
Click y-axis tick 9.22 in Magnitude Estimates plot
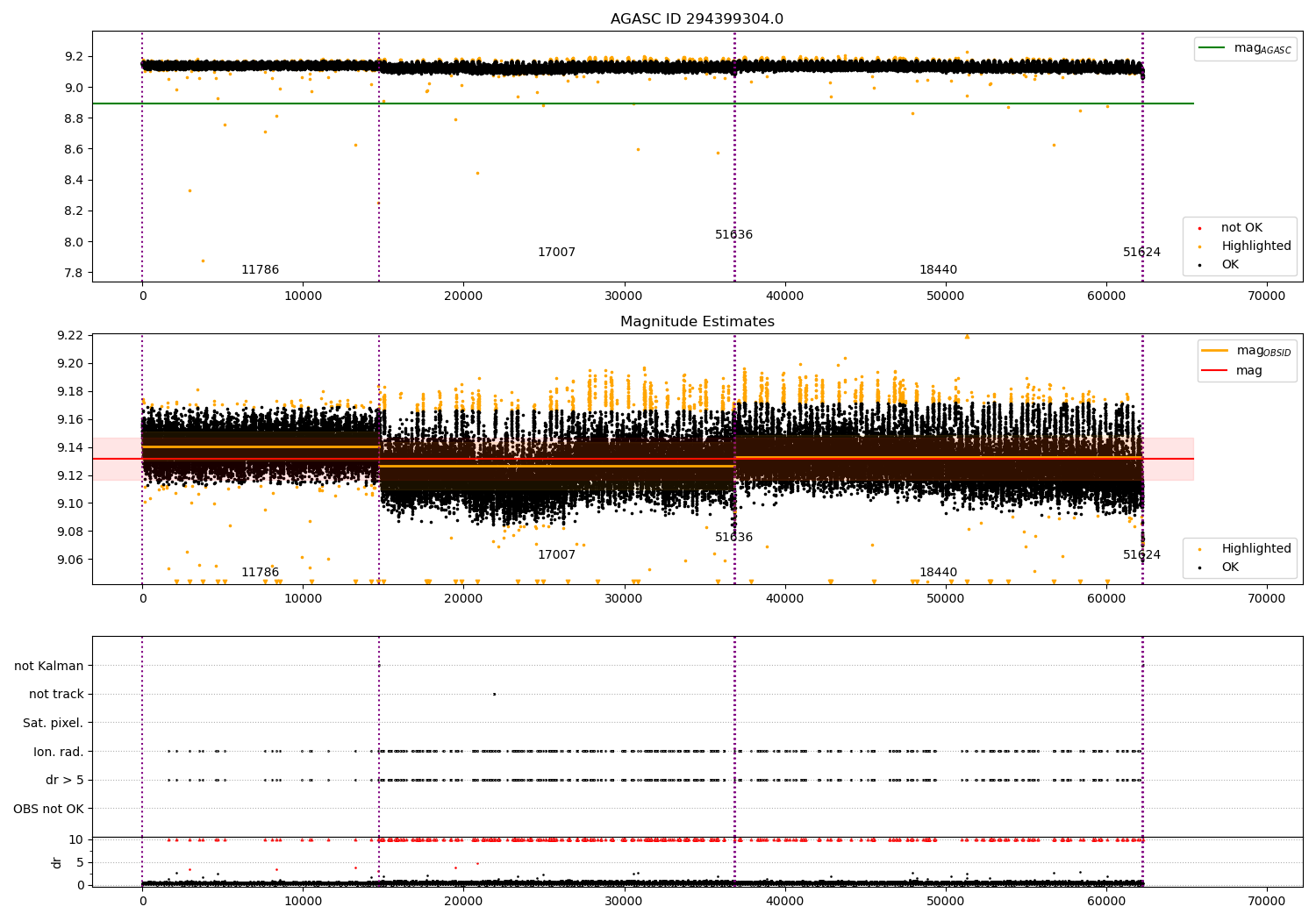click(70, 335)
